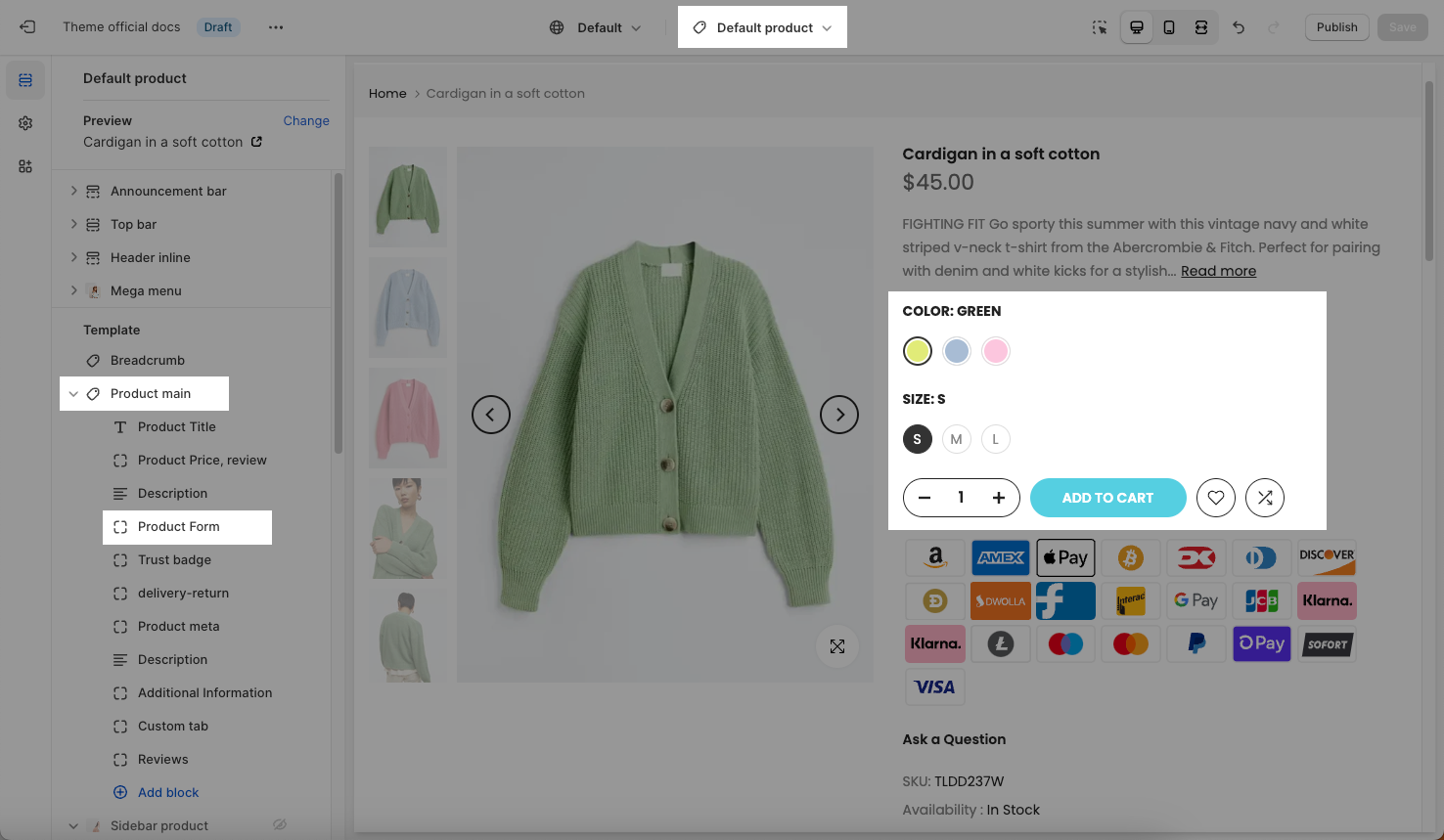Viewport: 1444px width, 840px height.
Task: Collapse the Sidebar product section
Action: (x=73, y=826)
